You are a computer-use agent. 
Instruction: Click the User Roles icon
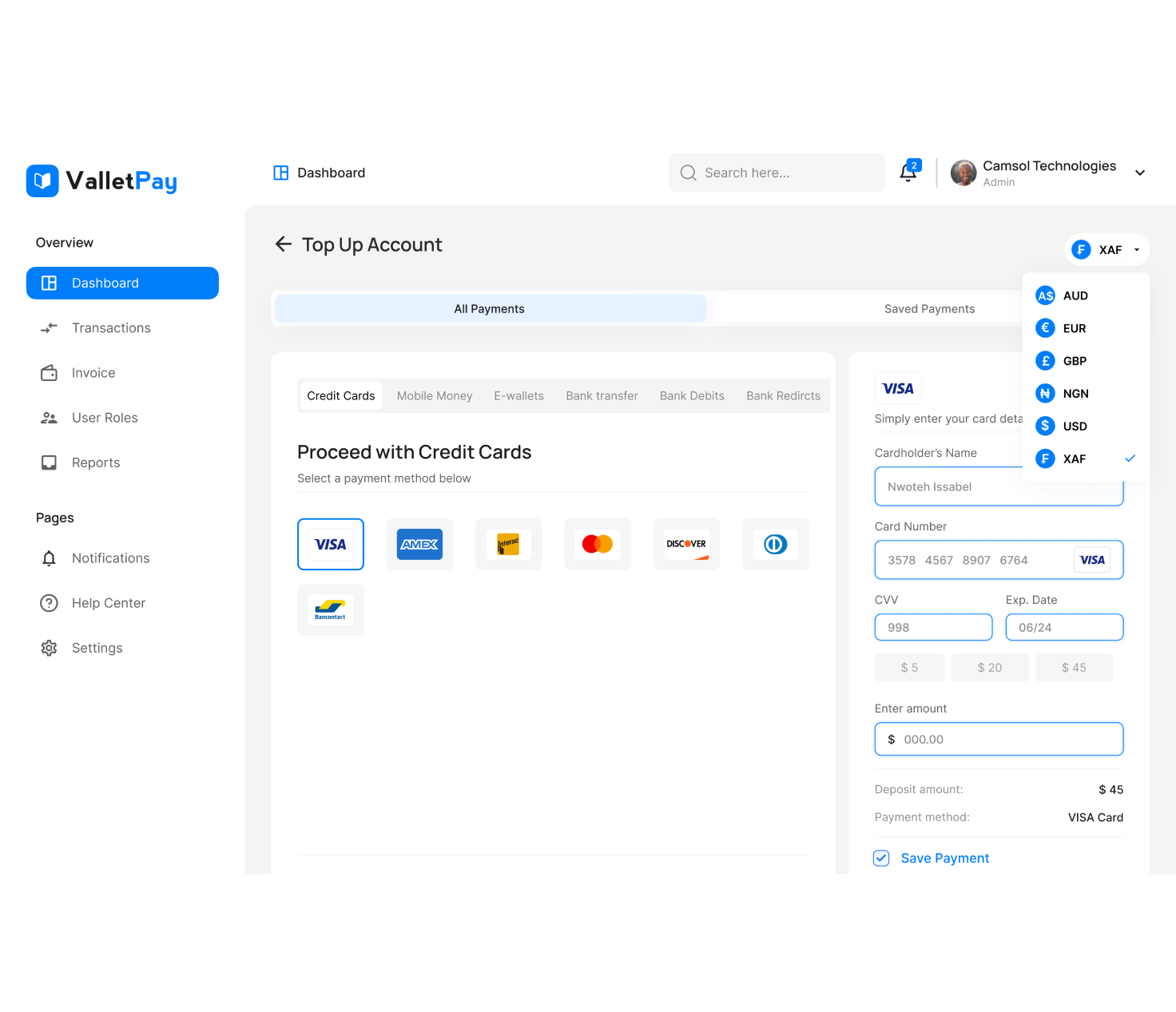click(x=49, y=417)
